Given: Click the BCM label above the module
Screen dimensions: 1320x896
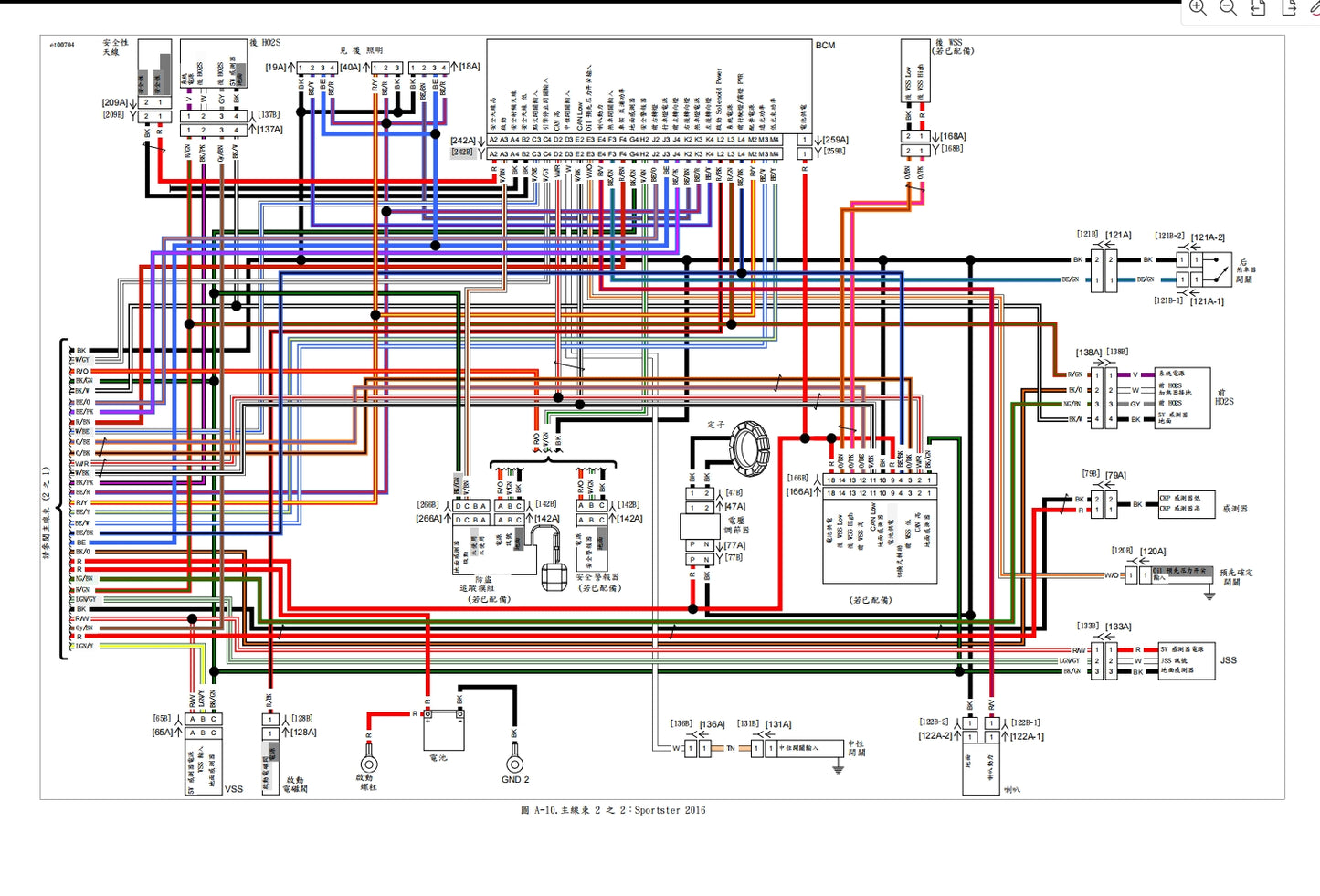Looking at the screenshot, I should point(825,46).
